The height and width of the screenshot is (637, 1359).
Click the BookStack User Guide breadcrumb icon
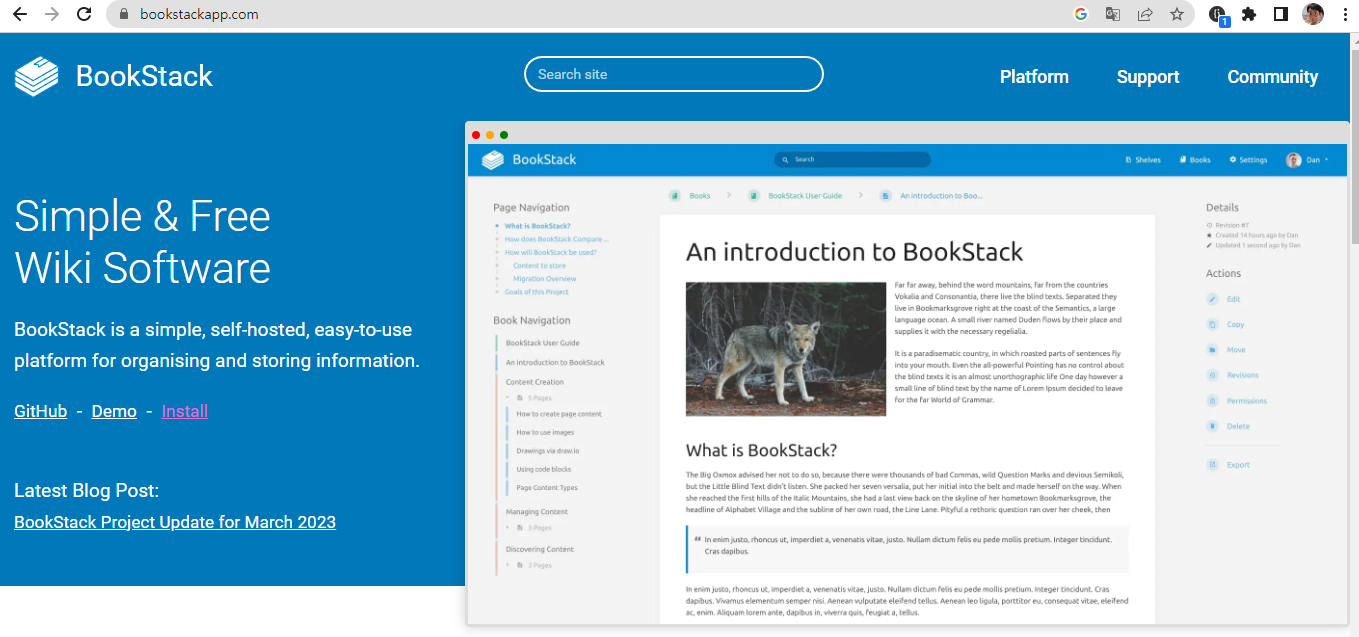754,196
